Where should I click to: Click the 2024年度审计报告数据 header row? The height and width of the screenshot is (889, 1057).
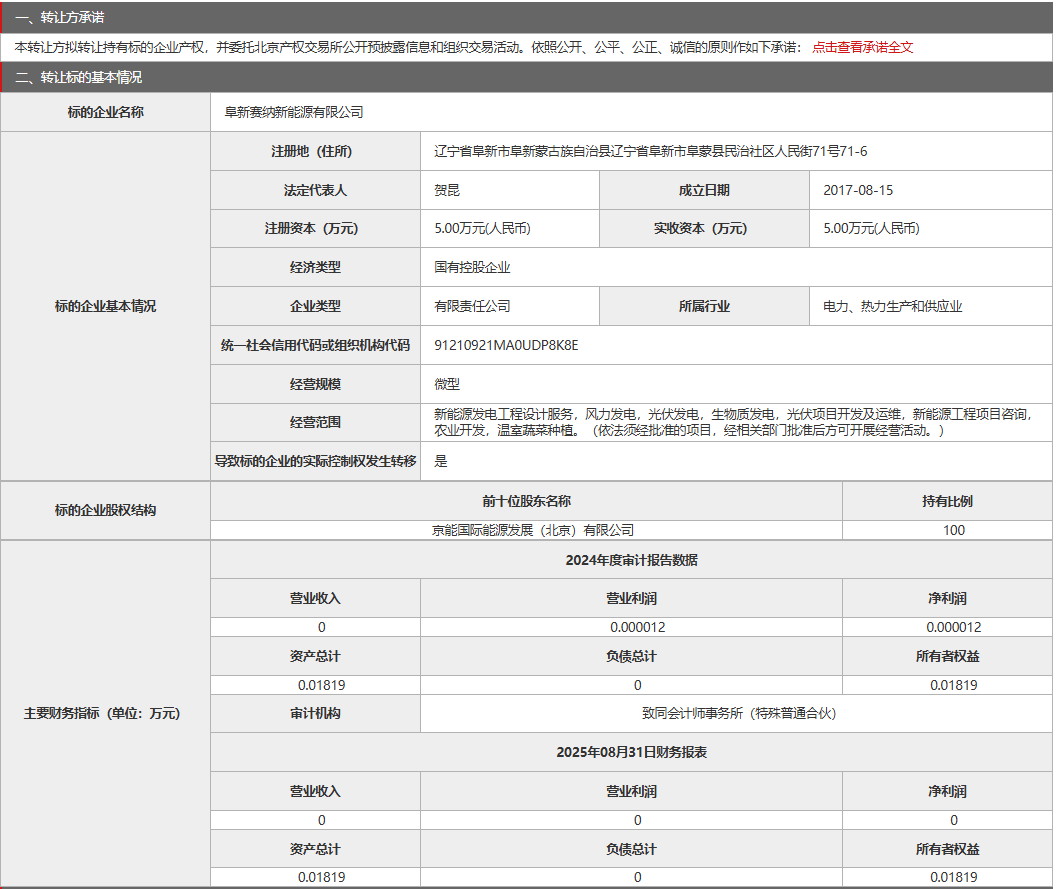632,559
